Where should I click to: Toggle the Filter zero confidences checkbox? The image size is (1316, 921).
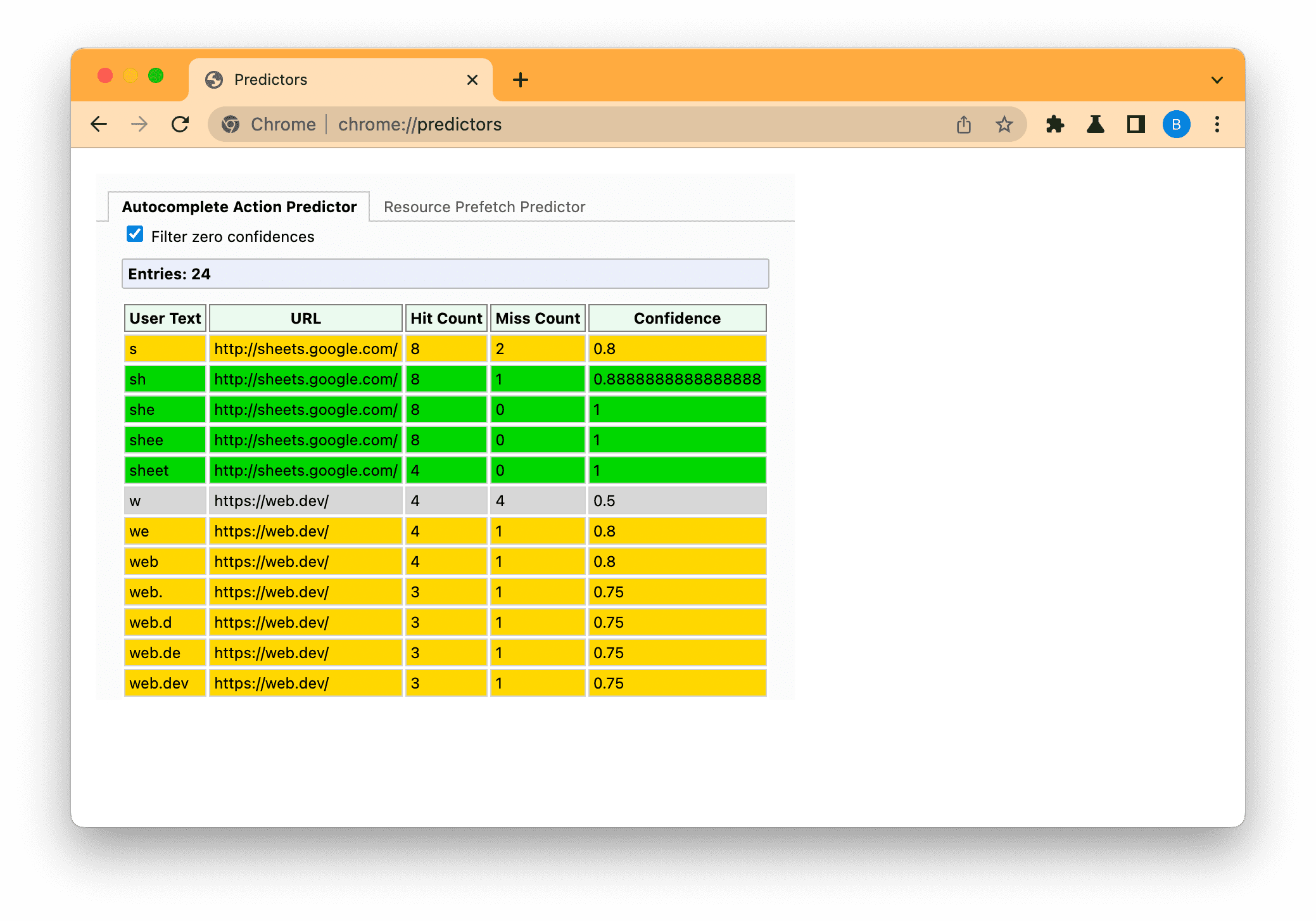(x=134, y=236)
